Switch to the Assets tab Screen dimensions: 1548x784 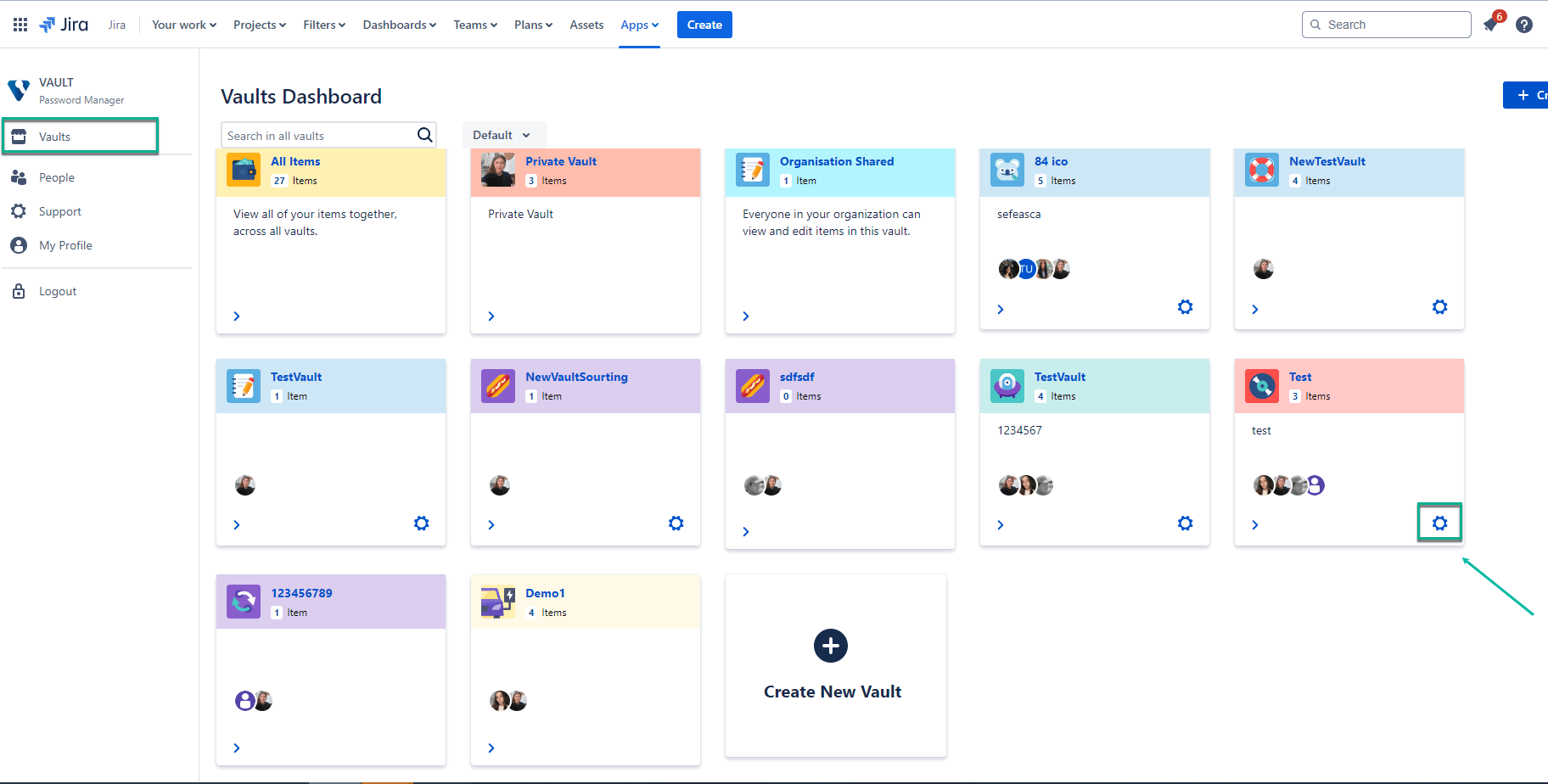click(x=586, y=25)
